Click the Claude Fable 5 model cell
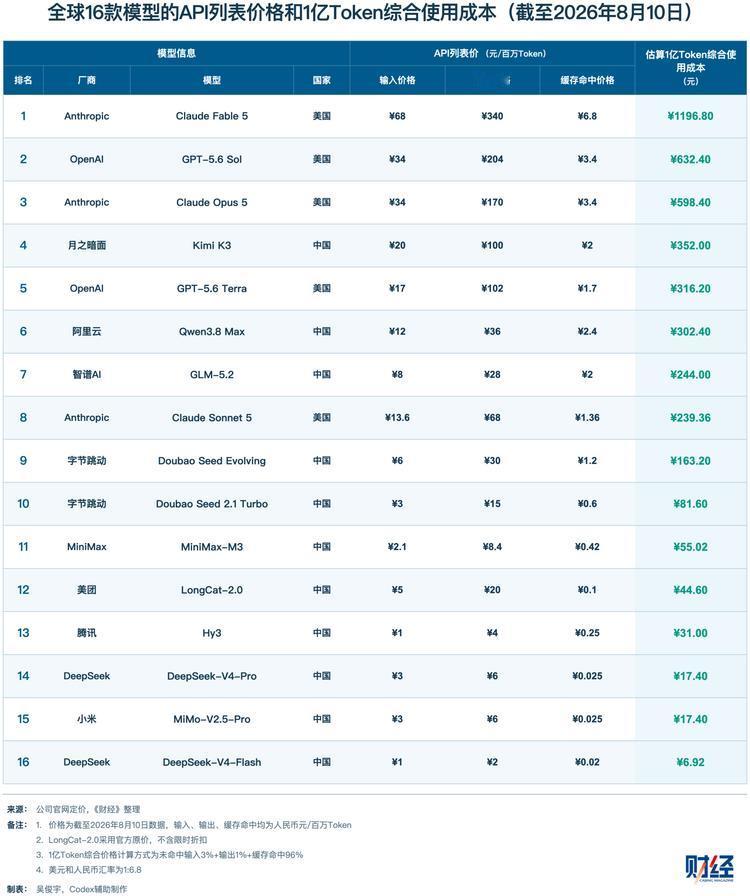This screenshot has height=896, width=750. pos(212,116)
